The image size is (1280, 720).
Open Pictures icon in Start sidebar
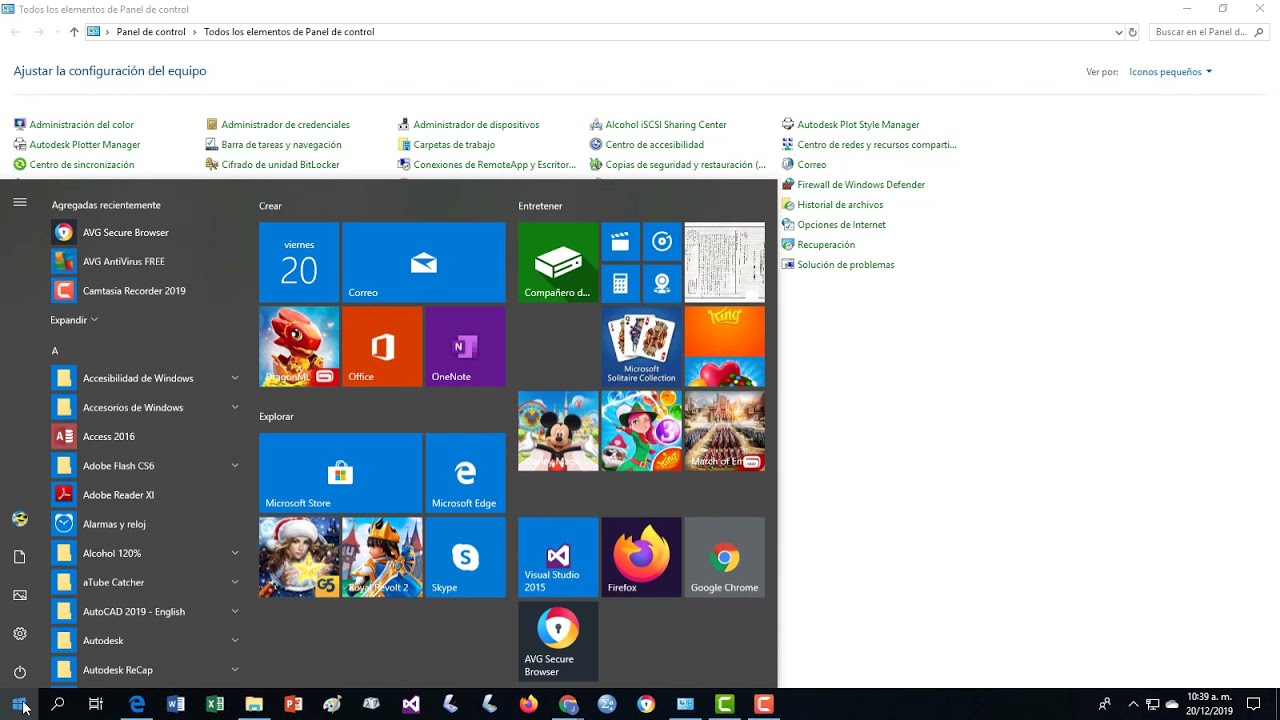(x=19, y=595)
